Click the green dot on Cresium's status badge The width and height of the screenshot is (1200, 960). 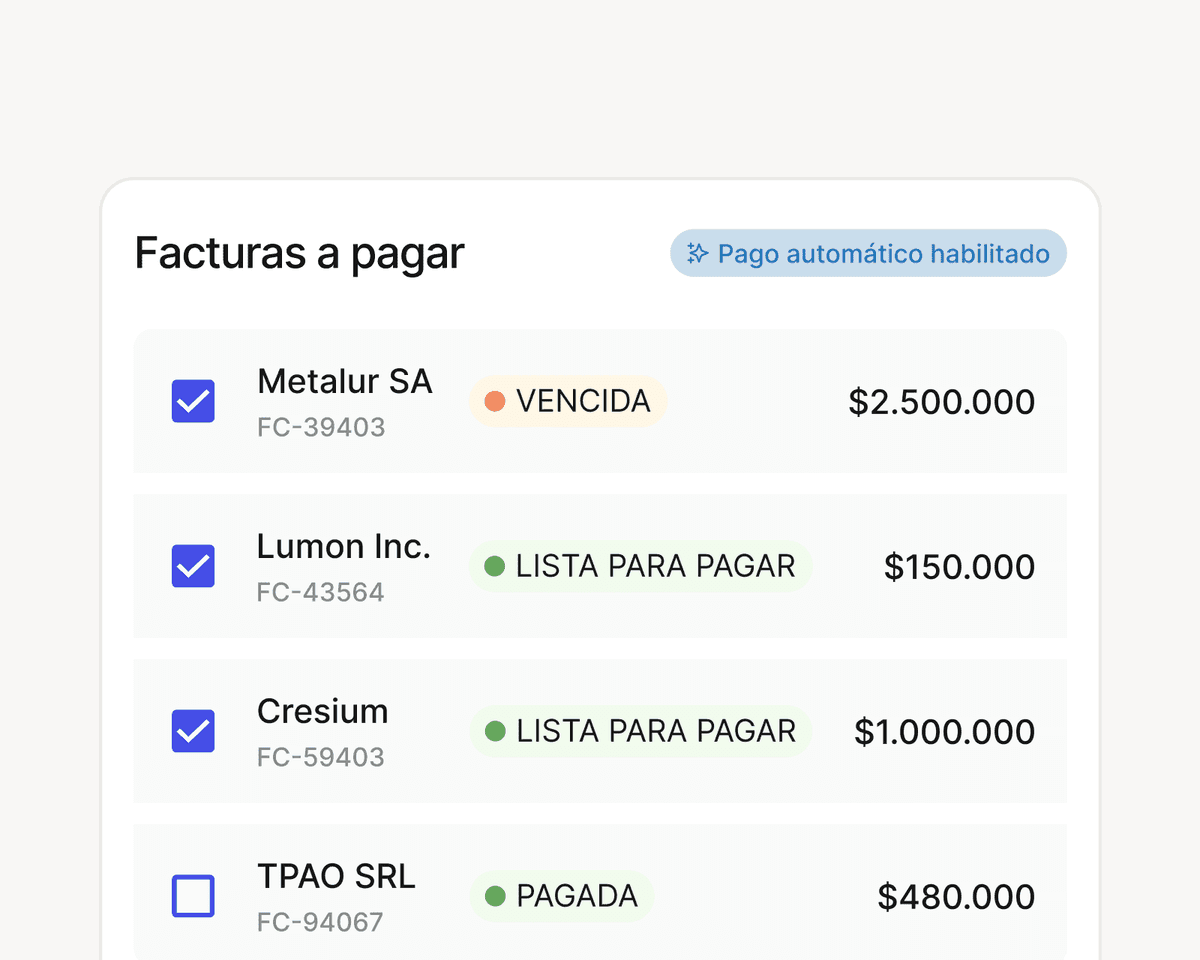(496, 731)
